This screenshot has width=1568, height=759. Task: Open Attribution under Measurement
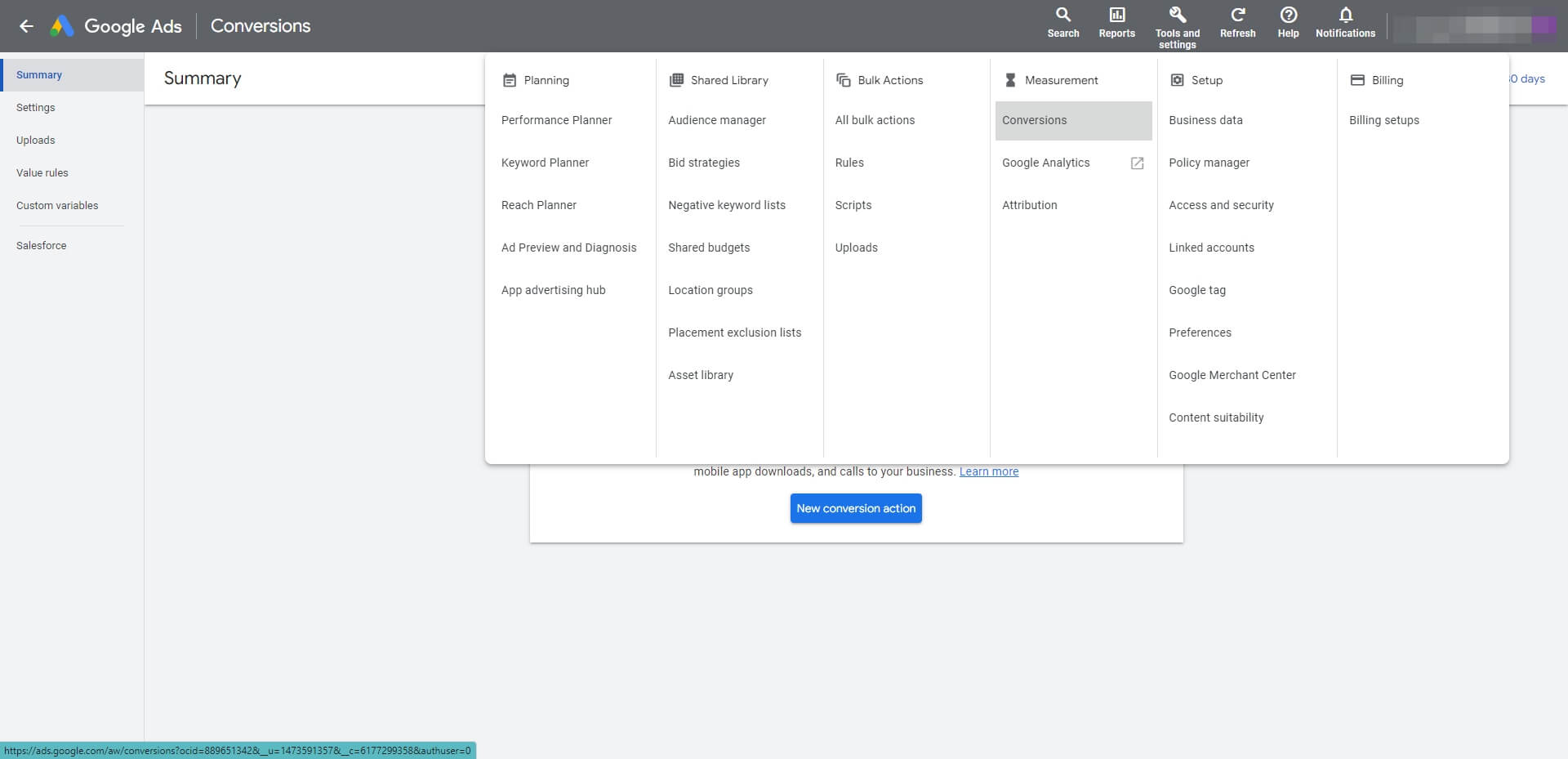1029,205
